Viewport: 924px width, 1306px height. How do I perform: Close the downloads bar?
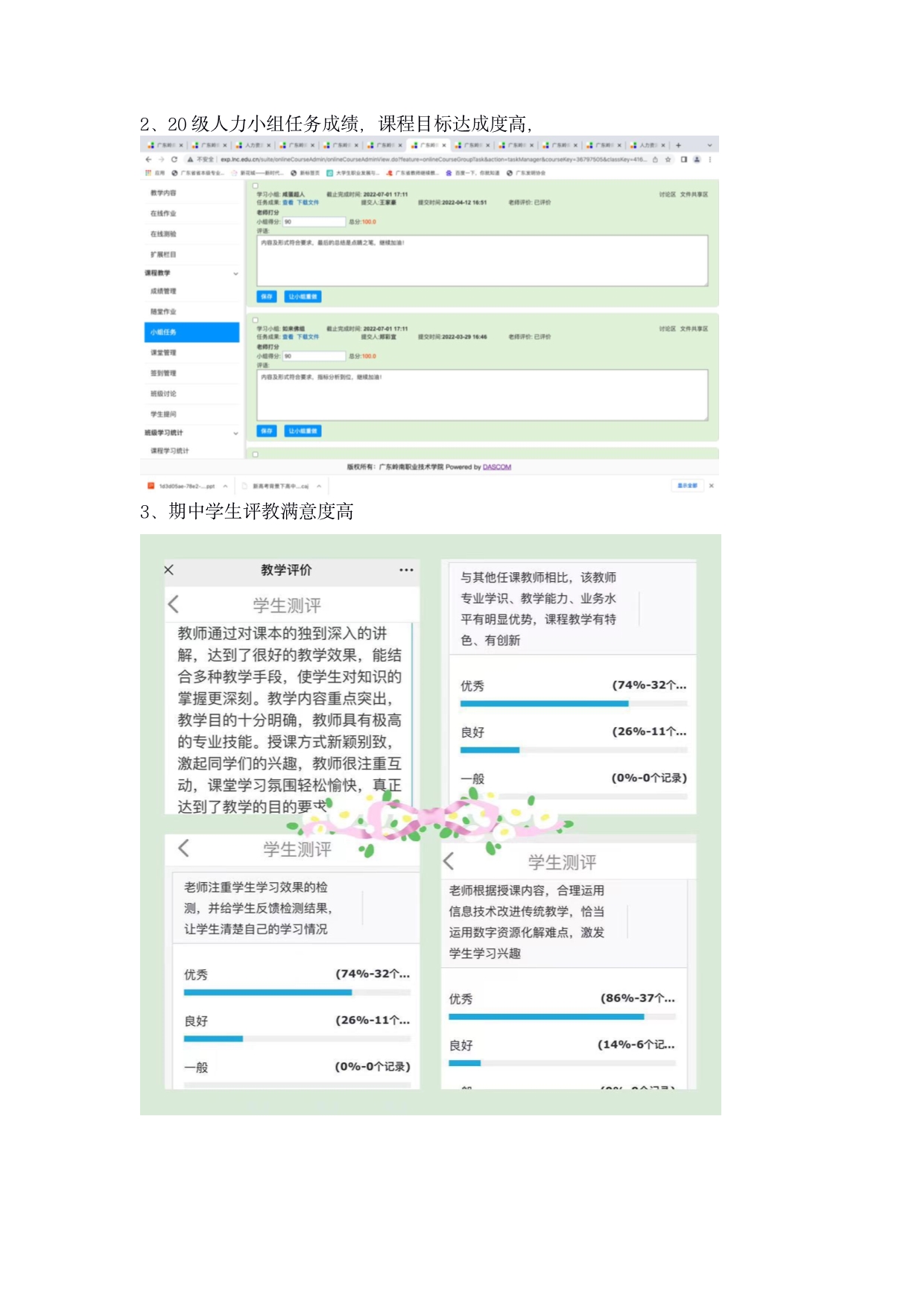pyautogui.click(x=711, y=486)
